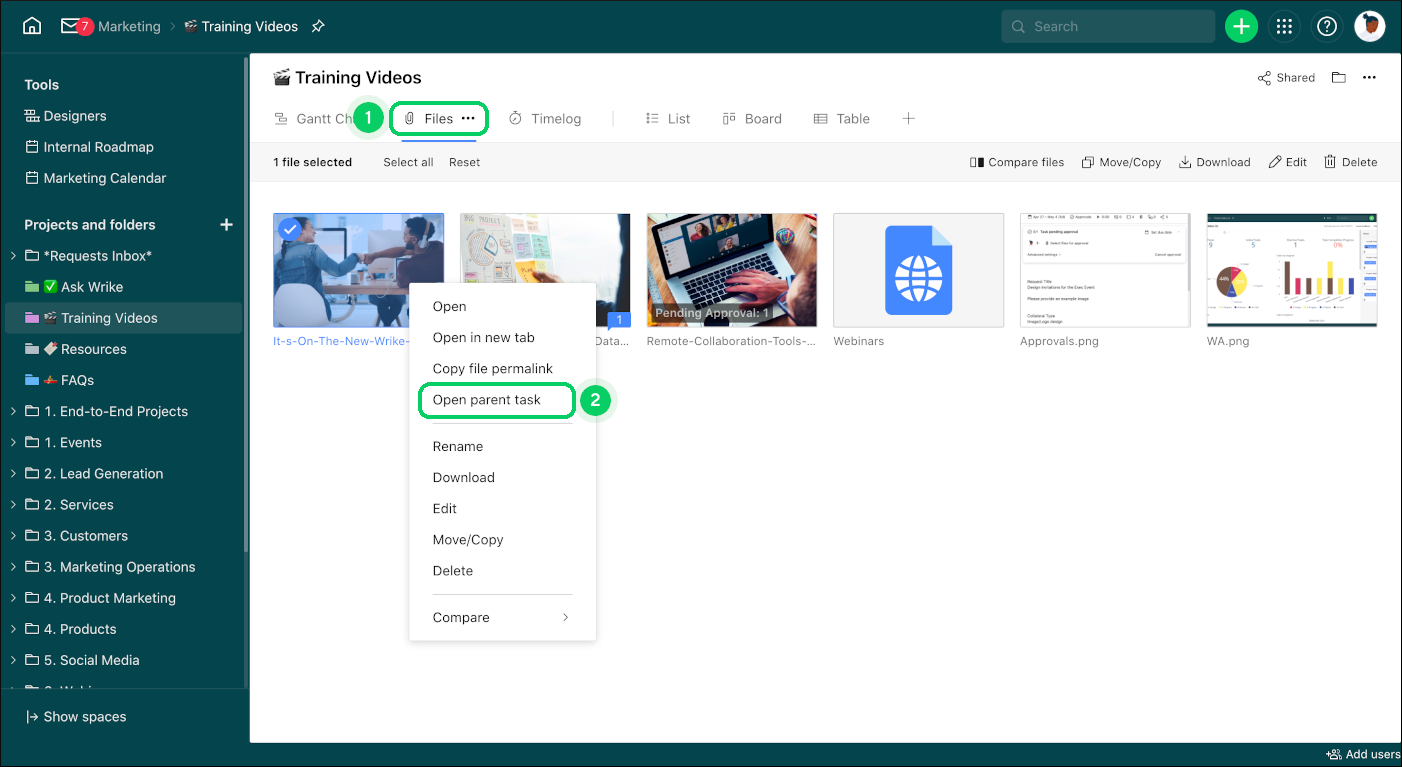
Task: Add a new view with plus icon
Action: [908, 118]
